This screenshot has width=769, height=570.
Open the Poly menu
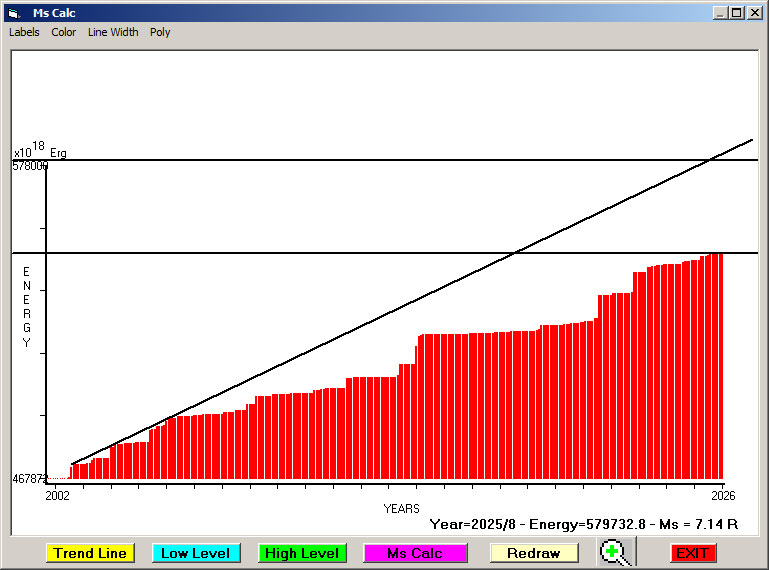coord(160,32)
